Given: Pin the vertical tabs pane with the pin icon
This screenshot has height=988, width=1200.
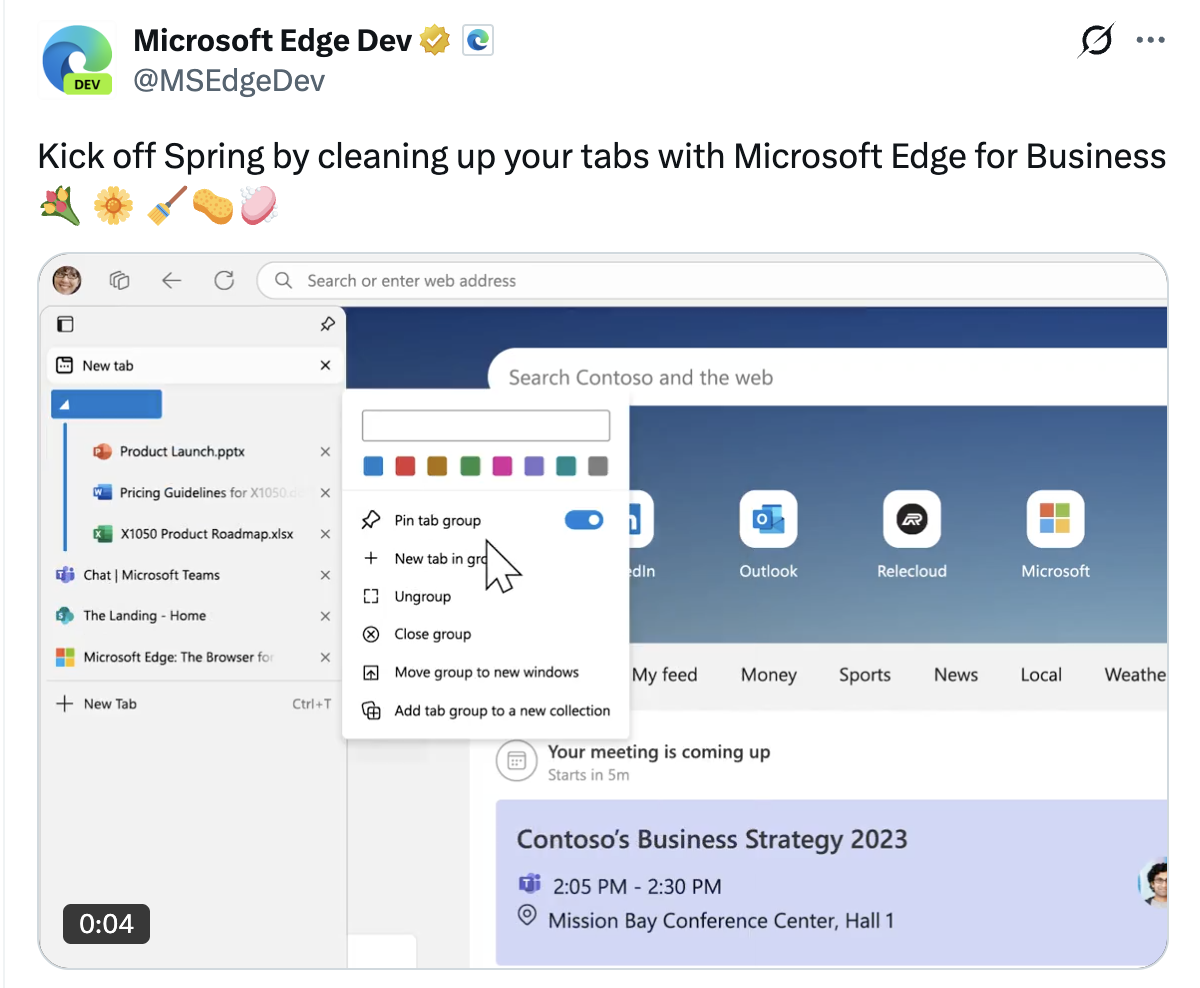Looking at the screenshot, I should point(326,324).
